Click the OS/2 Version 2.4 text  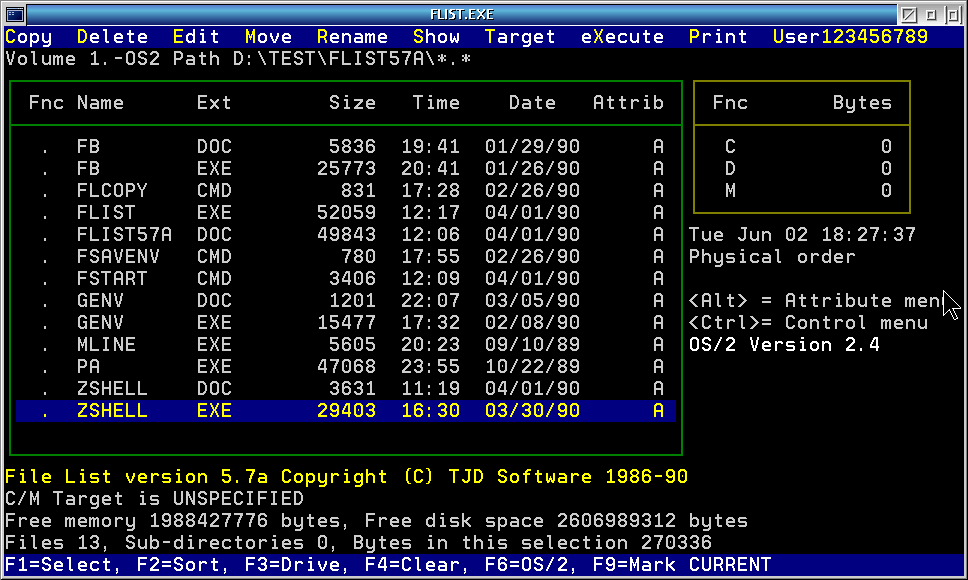784,345
